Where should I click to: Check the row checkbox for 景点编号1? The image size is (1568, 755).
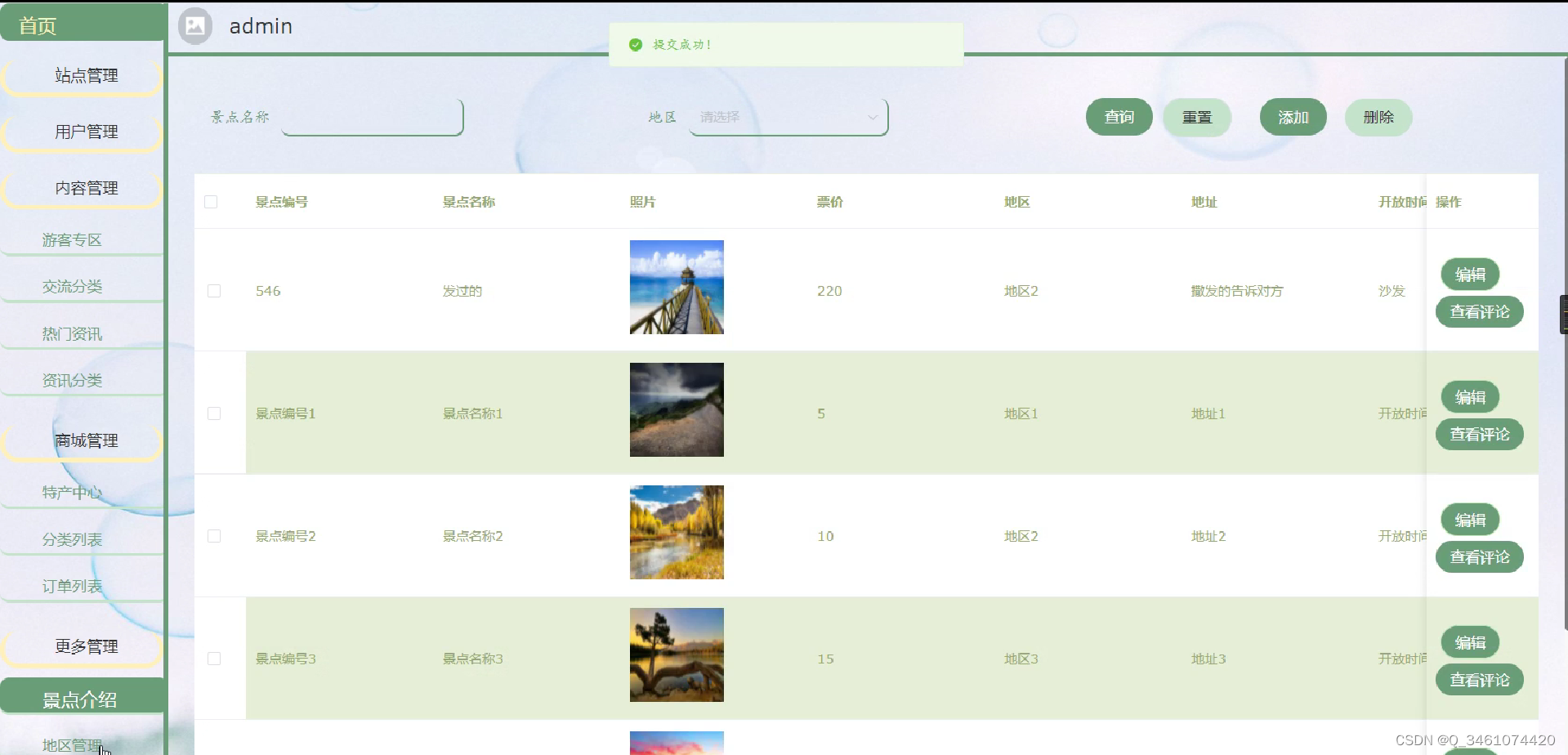point(214,413)
